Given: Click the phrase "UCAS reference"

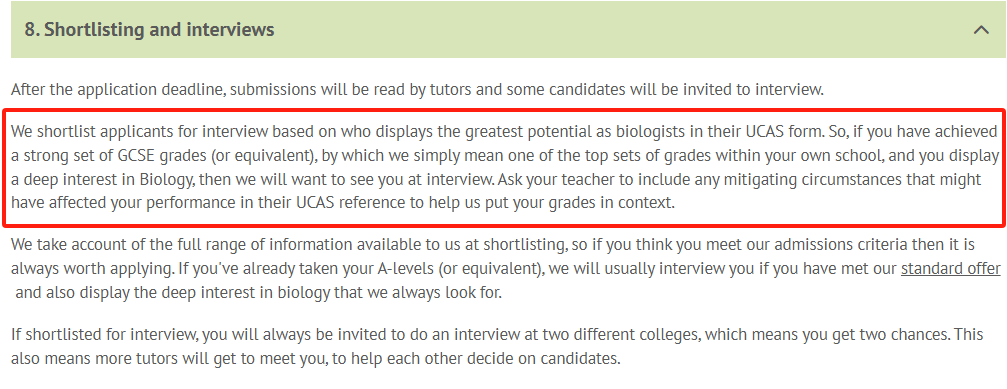Looking at the screenshot, I should 348,203.
